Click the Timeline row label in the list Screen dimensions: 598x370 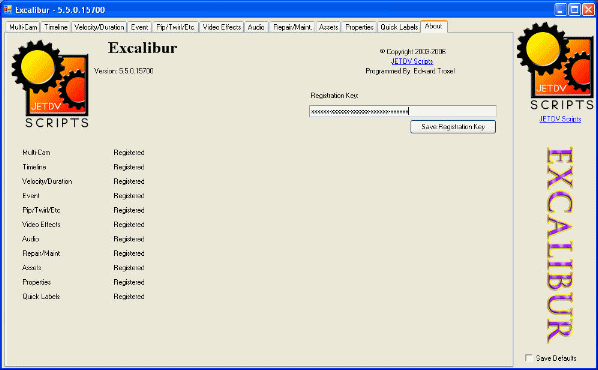34,167
